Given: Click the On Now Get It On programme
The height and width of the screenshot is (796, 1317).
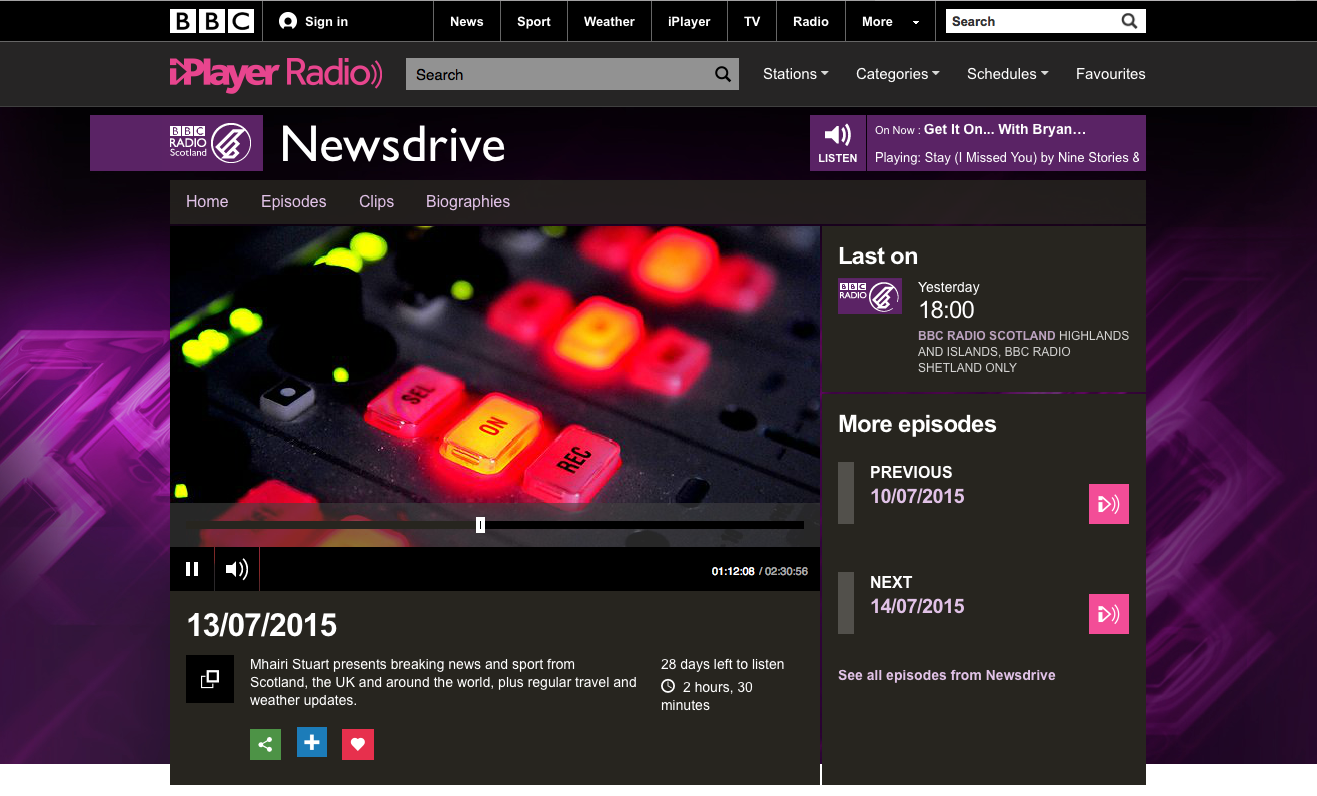Looking at the screenshot, I should [1004, 129].
